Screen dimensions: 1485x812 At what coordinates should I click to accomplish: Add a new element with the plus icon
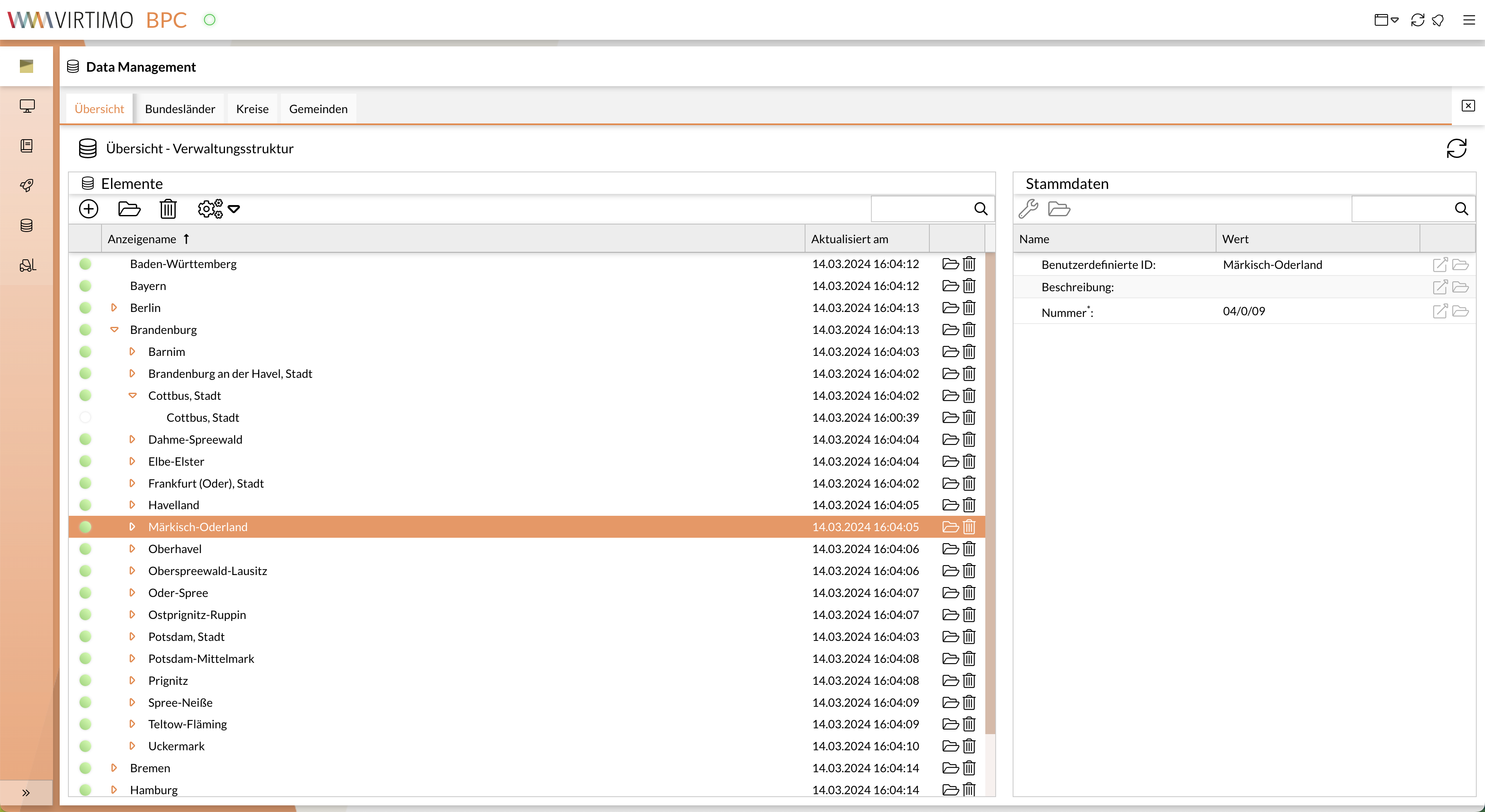tap(88, 209)
